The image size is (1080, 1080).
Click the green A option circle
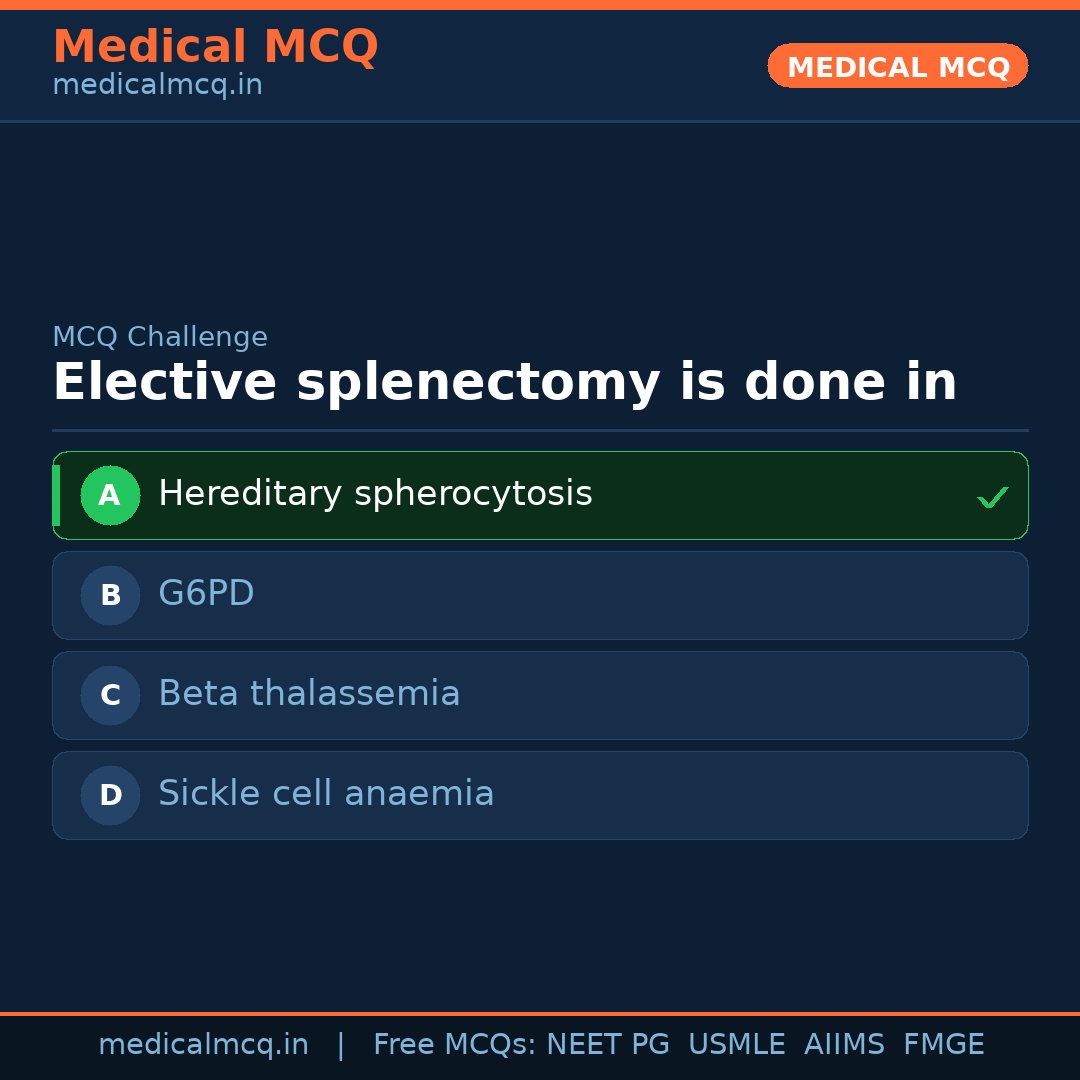[x=110, y=495]
